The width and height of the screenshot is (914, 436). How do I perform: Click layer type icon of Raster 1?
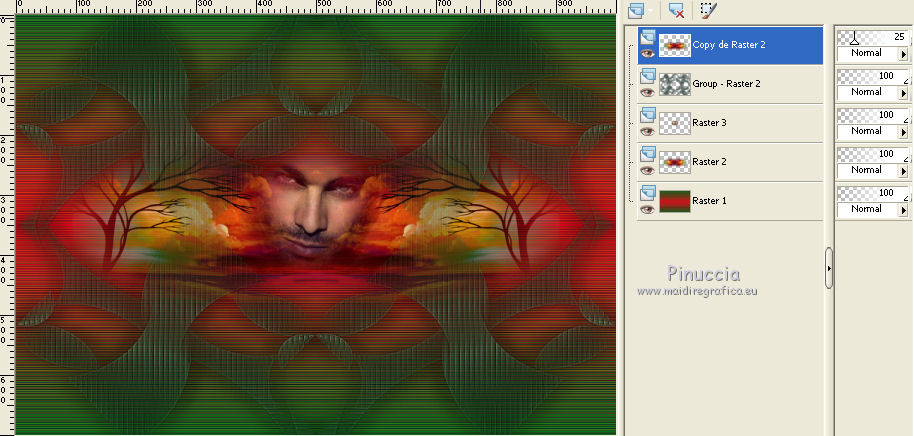click(x=647, y=193)
